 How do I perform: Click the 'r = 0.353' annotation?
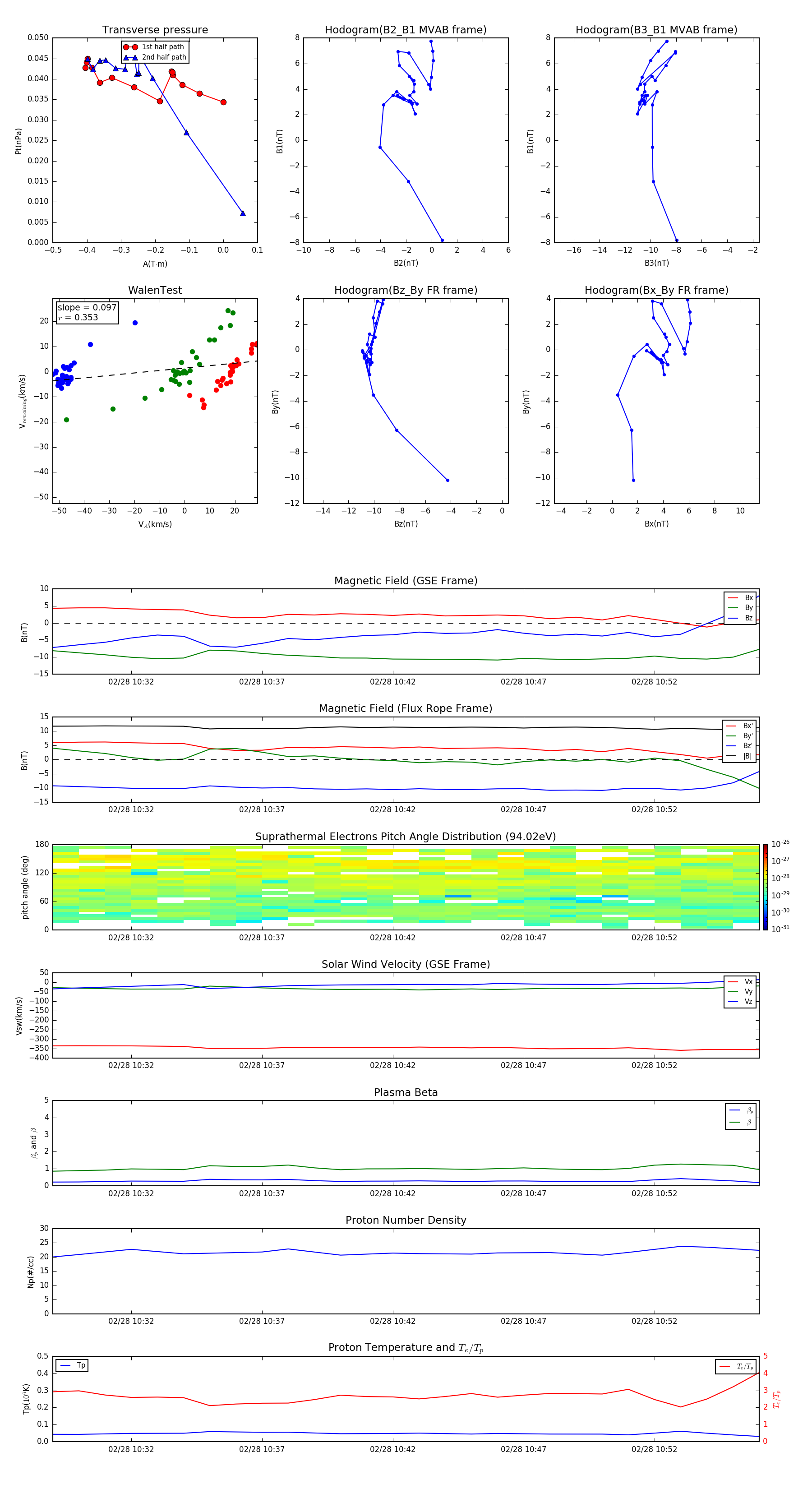coord(78,317)
